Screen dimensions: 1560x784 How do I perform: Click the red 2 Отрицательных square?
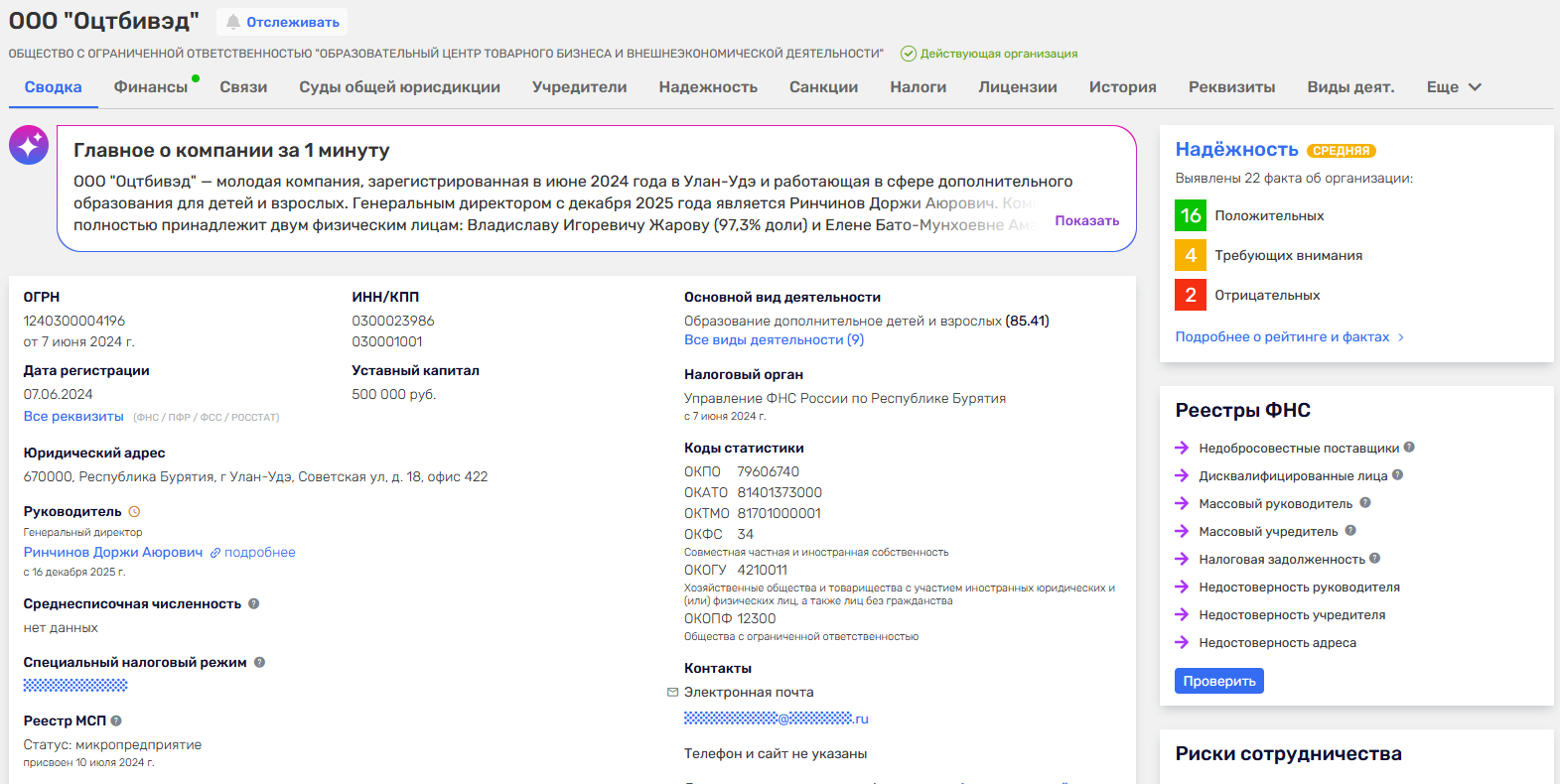click(x=1191, y=295)
